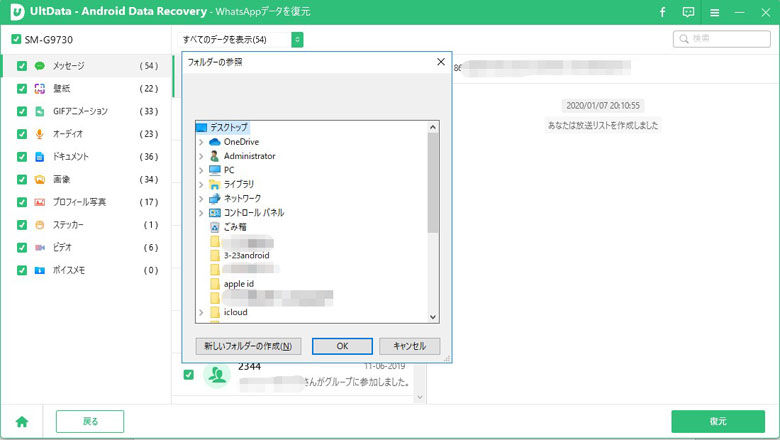Toggle the 画像 checkbox

click(x=22, y=179)
